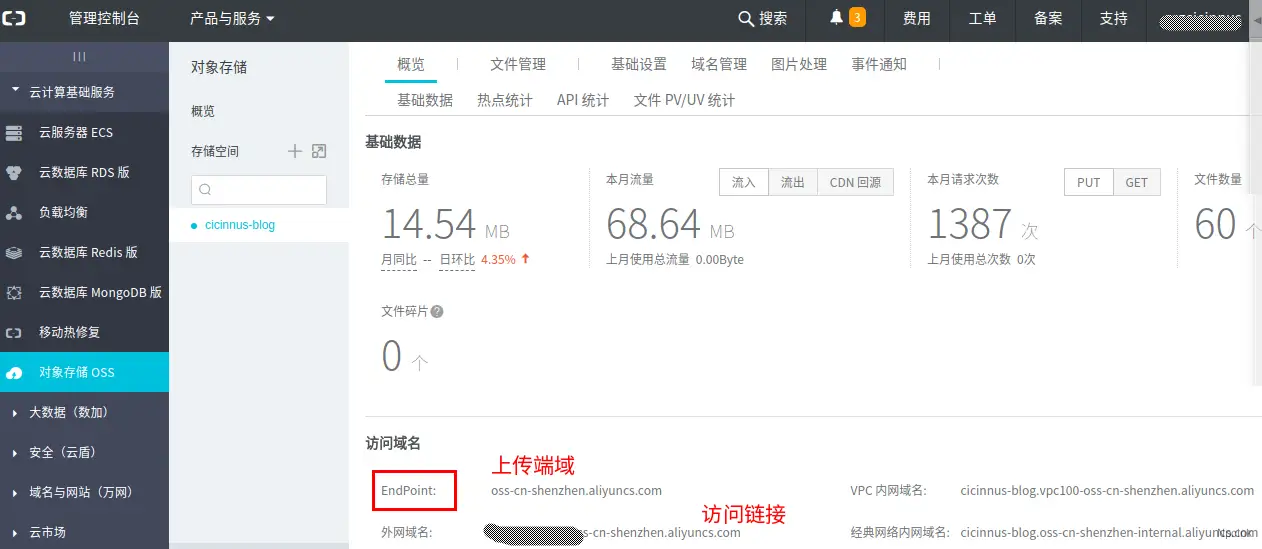This screenshot has height=549, width=1262.
Task: Click the help icon next to 文件碎片
Action: tap(436, 311)
